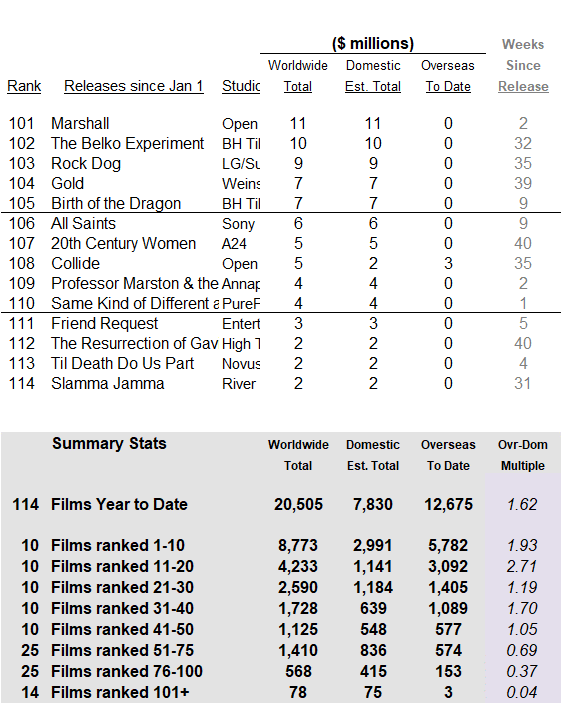Select '20th Century Women' title
561x703 pixels.
tap(123, 243)
